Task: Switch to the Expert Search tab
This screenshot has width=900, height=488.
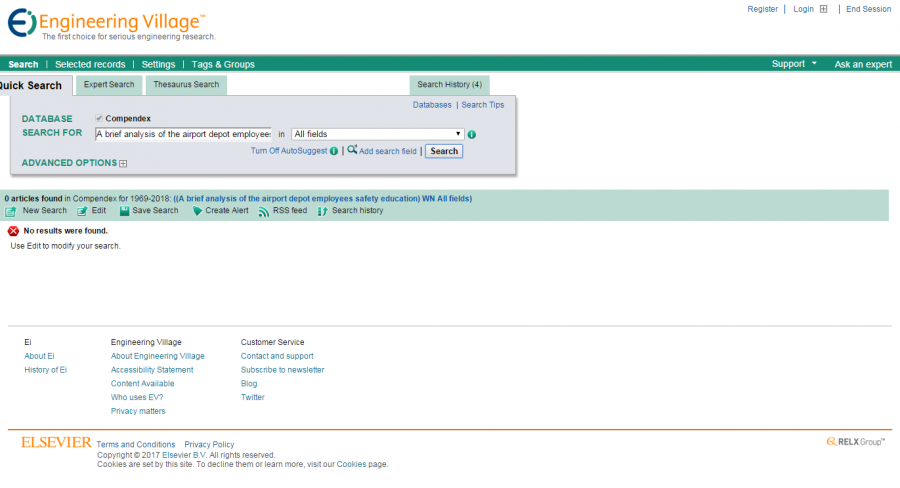Action: pyautogui.click(x=109, y=84)
